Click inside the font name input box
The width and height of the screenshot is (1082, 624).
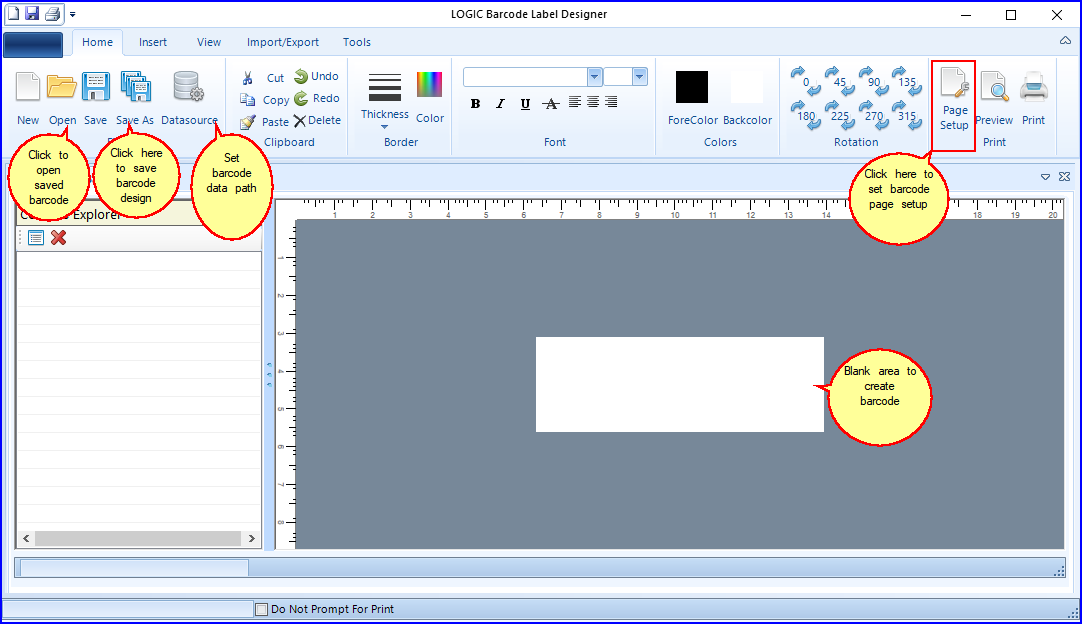tap(525, 77)
